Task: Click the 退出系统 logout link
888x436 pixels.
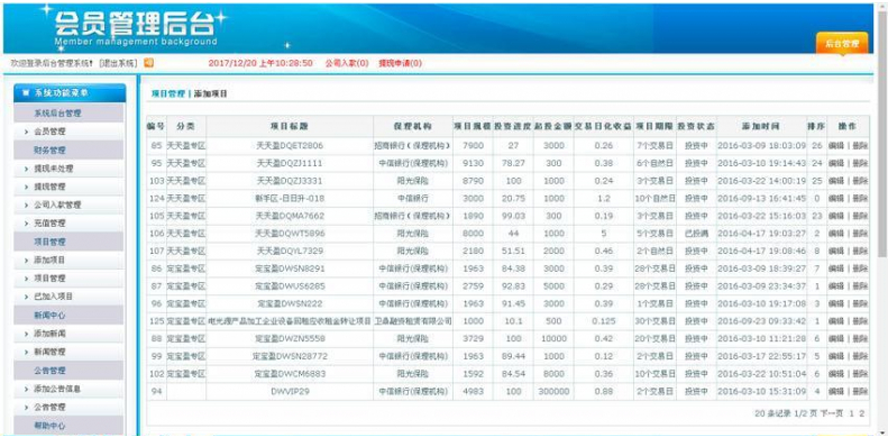Action: click(x=118, y=63)
